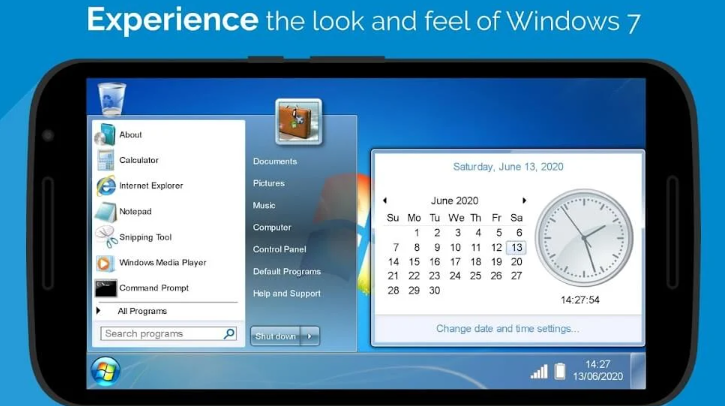Click the digital time 14:27:54

(580, 300)
